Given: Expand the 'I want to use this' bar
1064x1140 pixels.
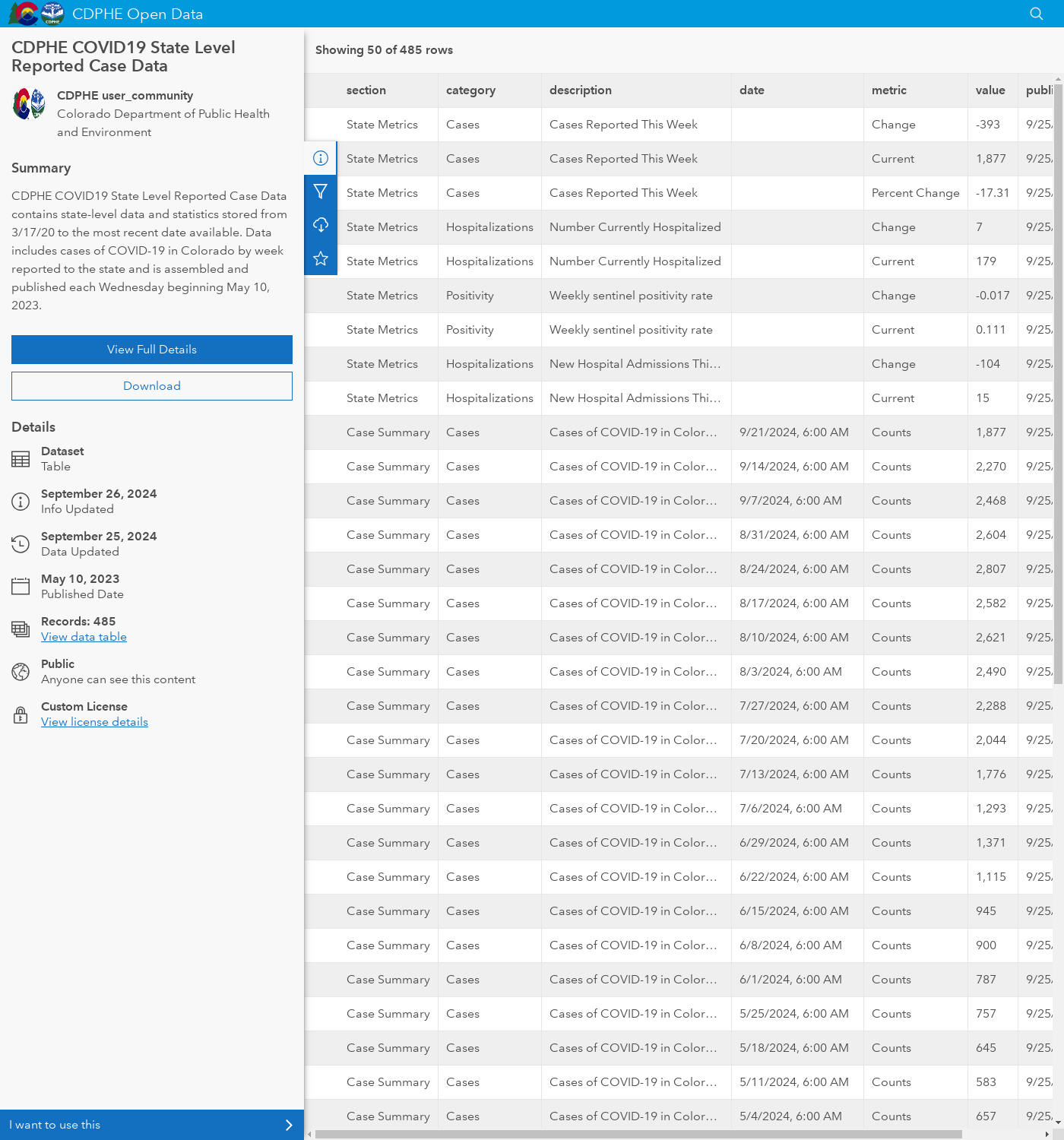Looking at the screenshot, I should pos(152,1125).
